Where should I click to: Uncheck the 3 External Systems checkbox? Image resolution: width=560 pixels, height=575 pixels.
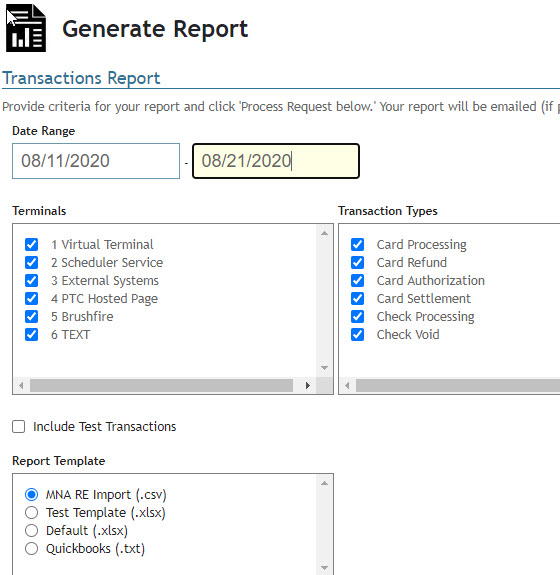coord(32,280)
